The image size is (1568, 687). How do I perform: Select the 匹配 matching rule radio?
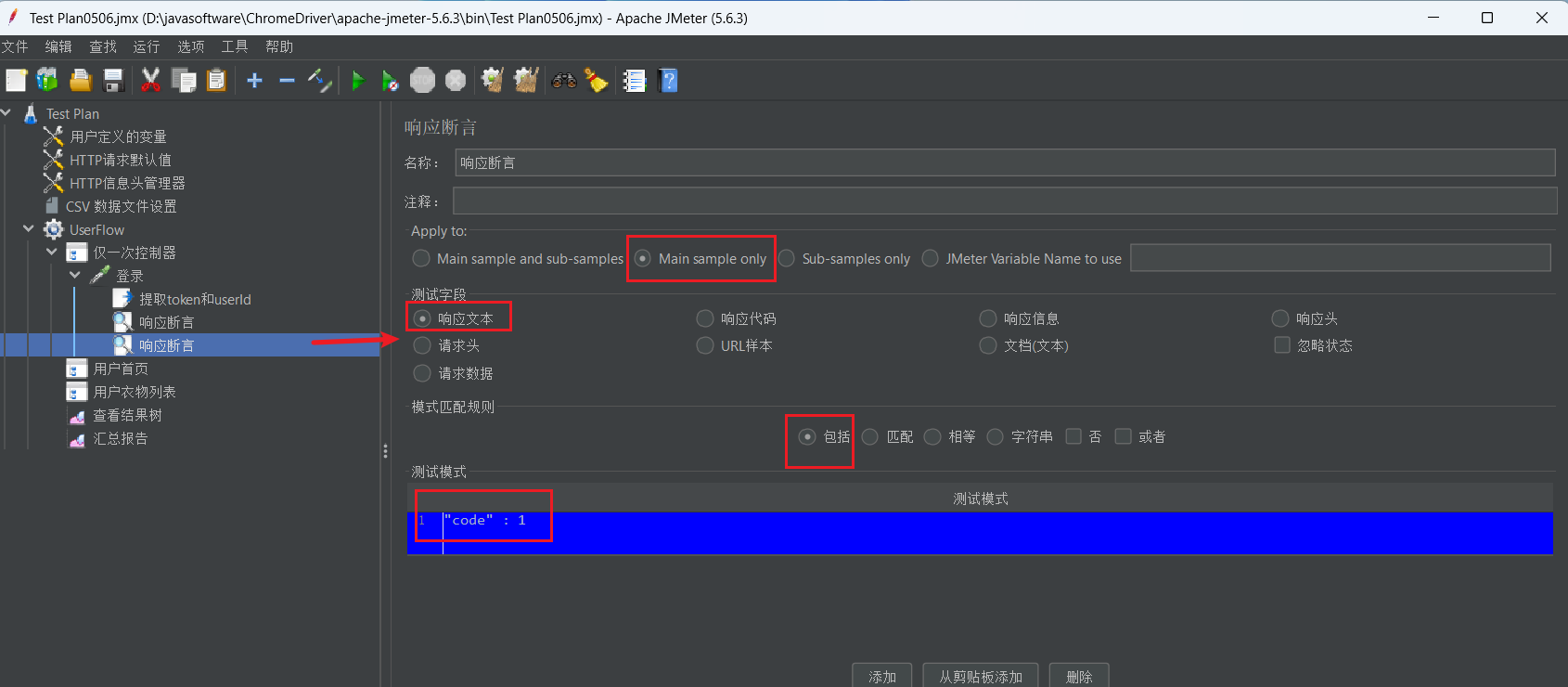(870, 436)
